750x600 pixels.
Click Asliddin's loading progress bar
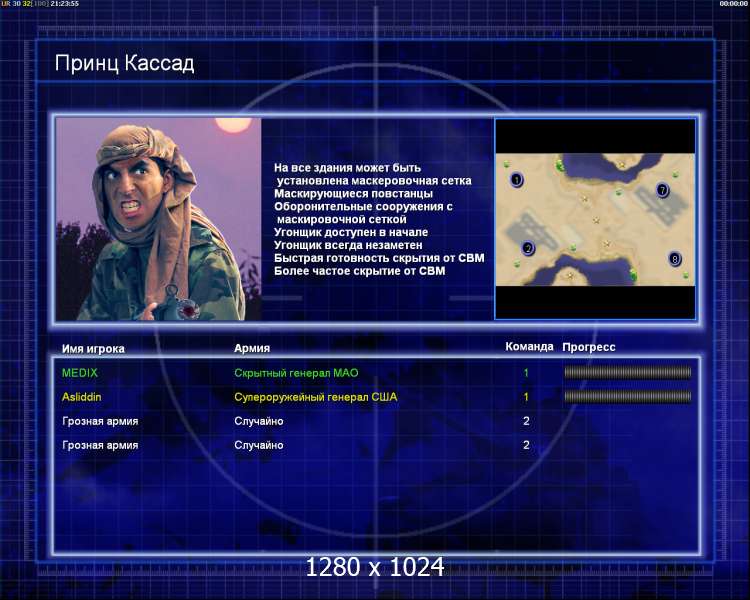click(627, 397)
